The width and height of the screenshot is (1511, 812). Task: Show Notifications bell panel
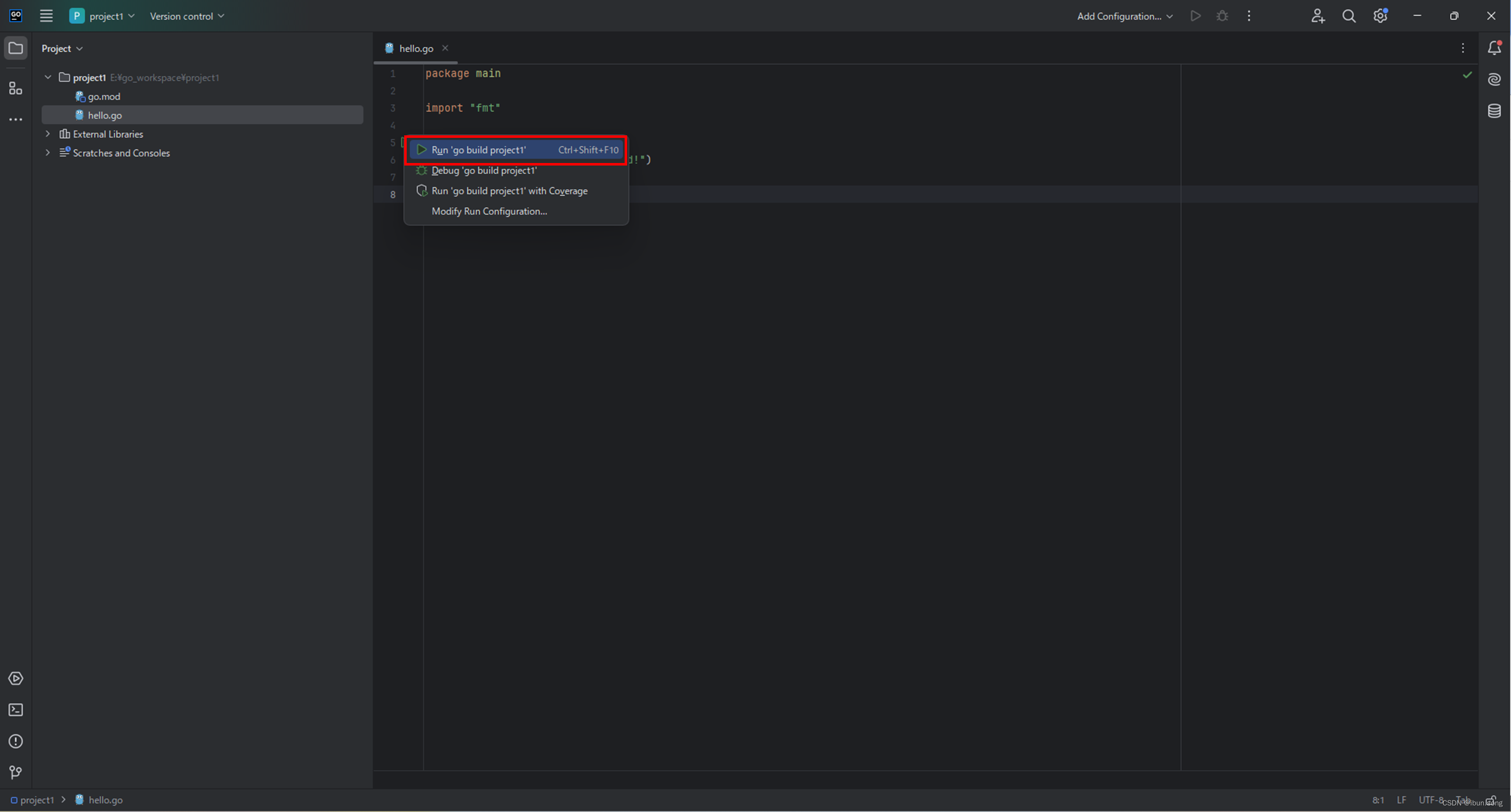[1494, 48]
